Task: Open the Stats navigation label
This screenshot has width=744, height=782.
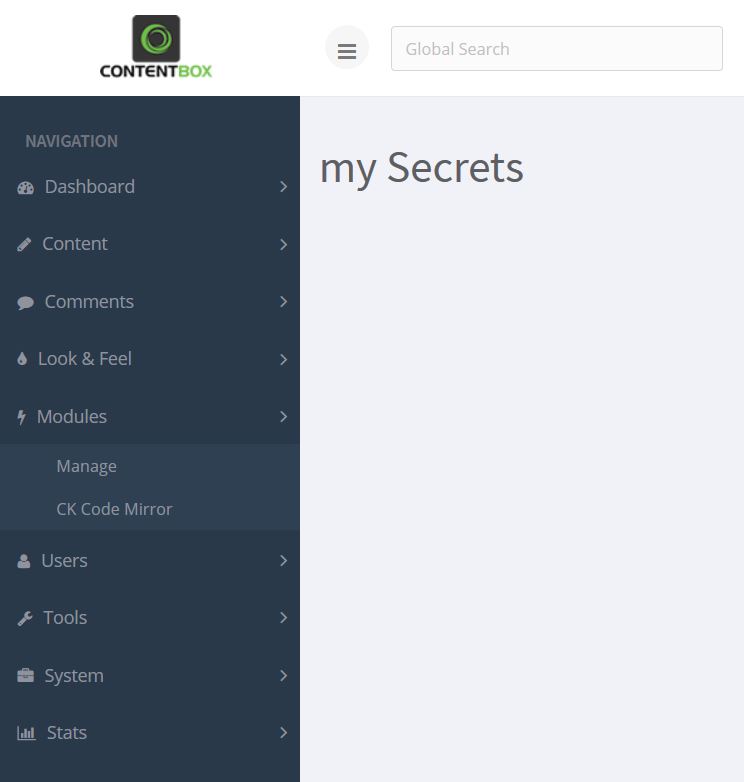Action: click(x=67, y=733)
